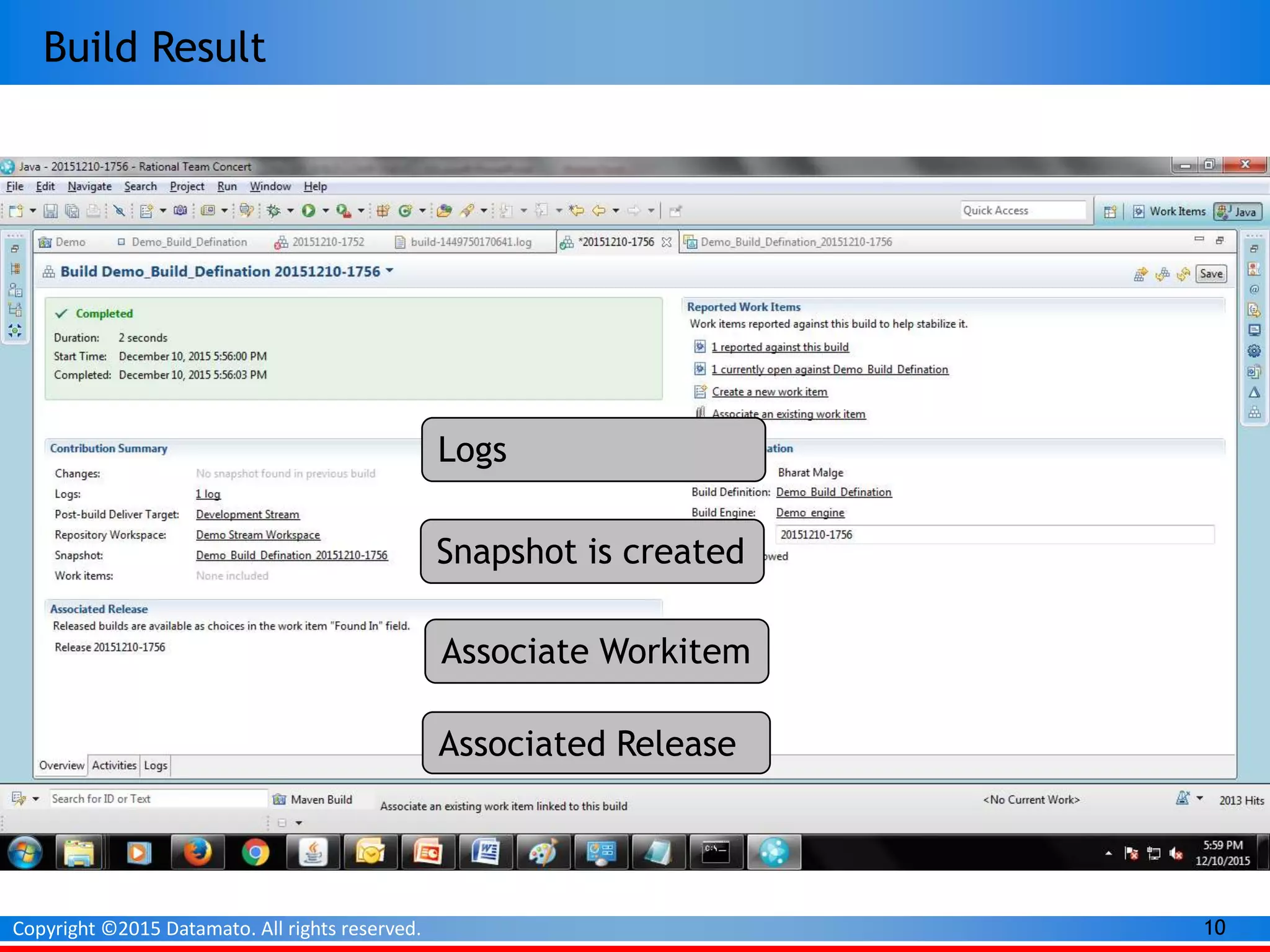Click the Last Edit Location arrow icon

[577, 211]
